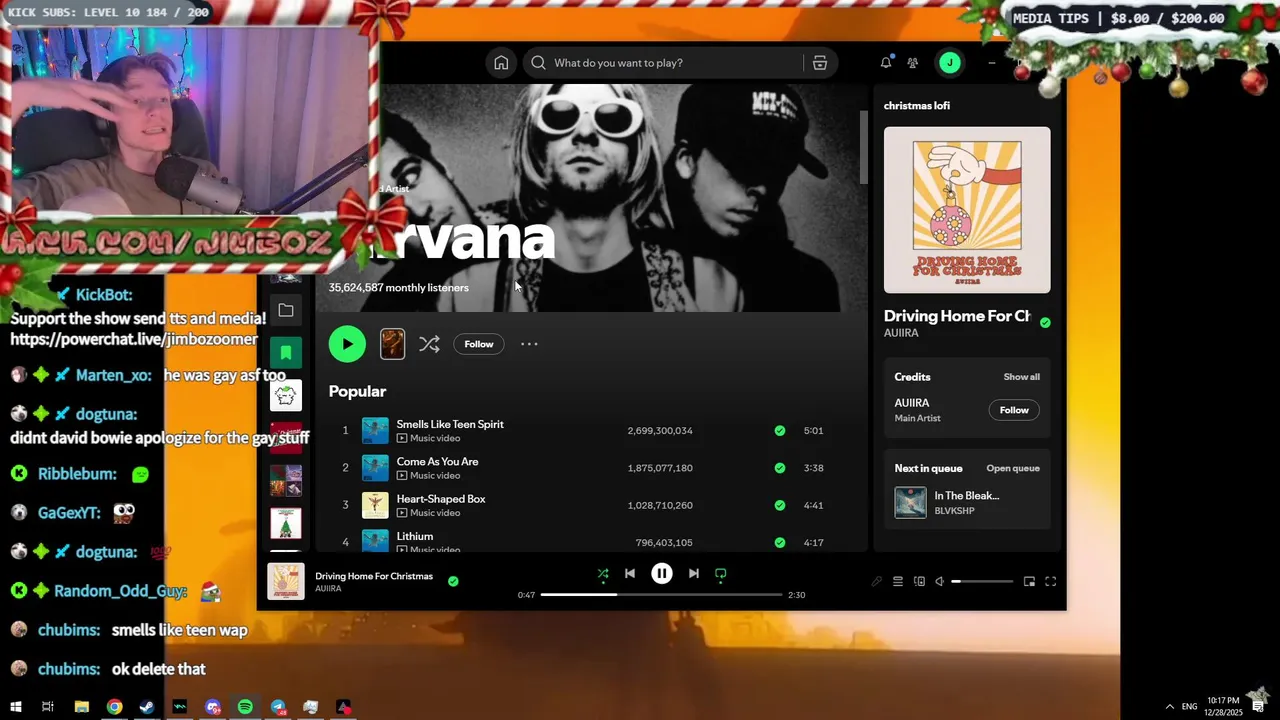Open the green J profile avatar
This screenshot has width=1280, height=720.
pos(949,63)
